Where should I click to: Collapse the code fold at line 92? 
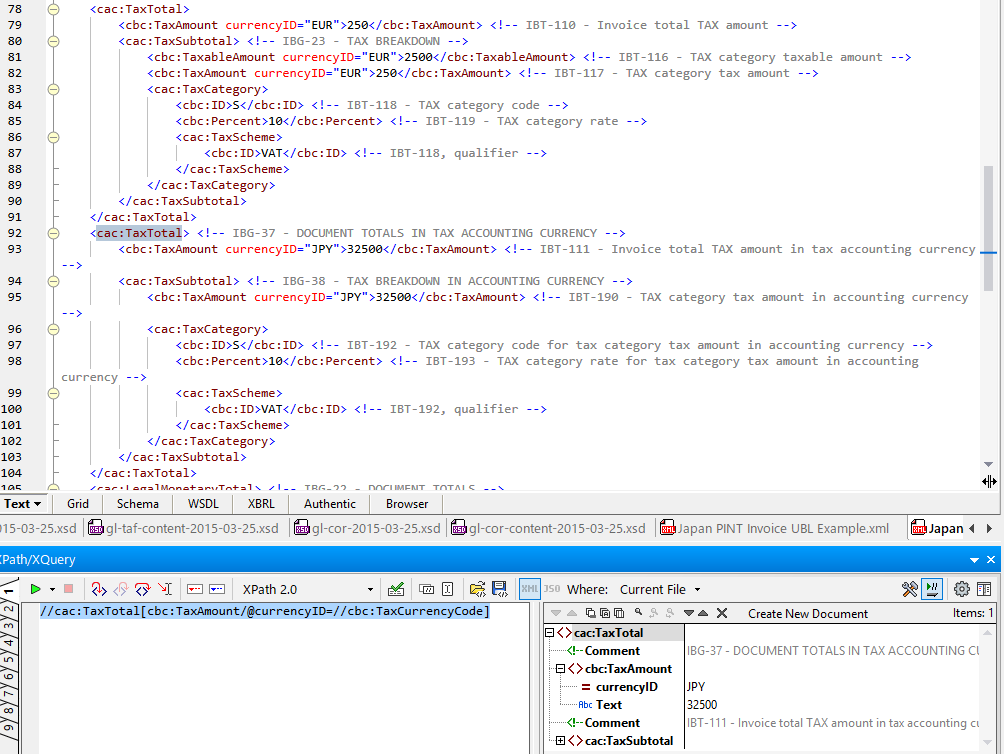point(54,233)
